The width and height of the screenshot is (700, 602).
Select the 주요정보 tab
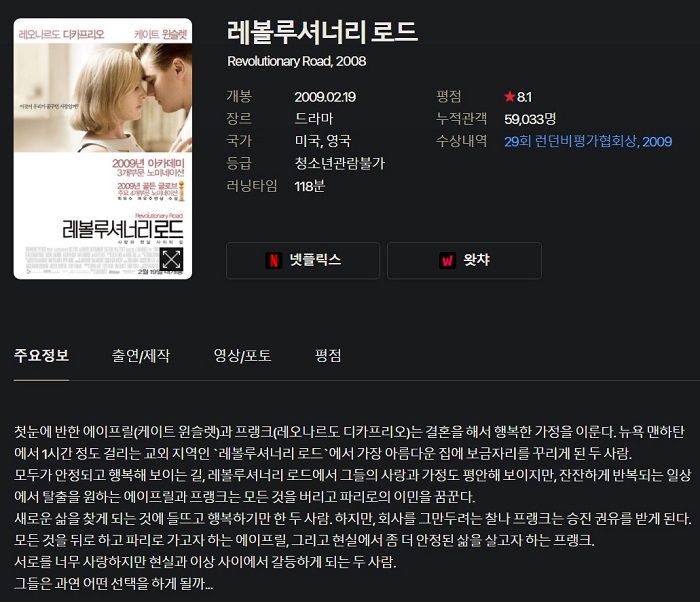coord(42,355)
